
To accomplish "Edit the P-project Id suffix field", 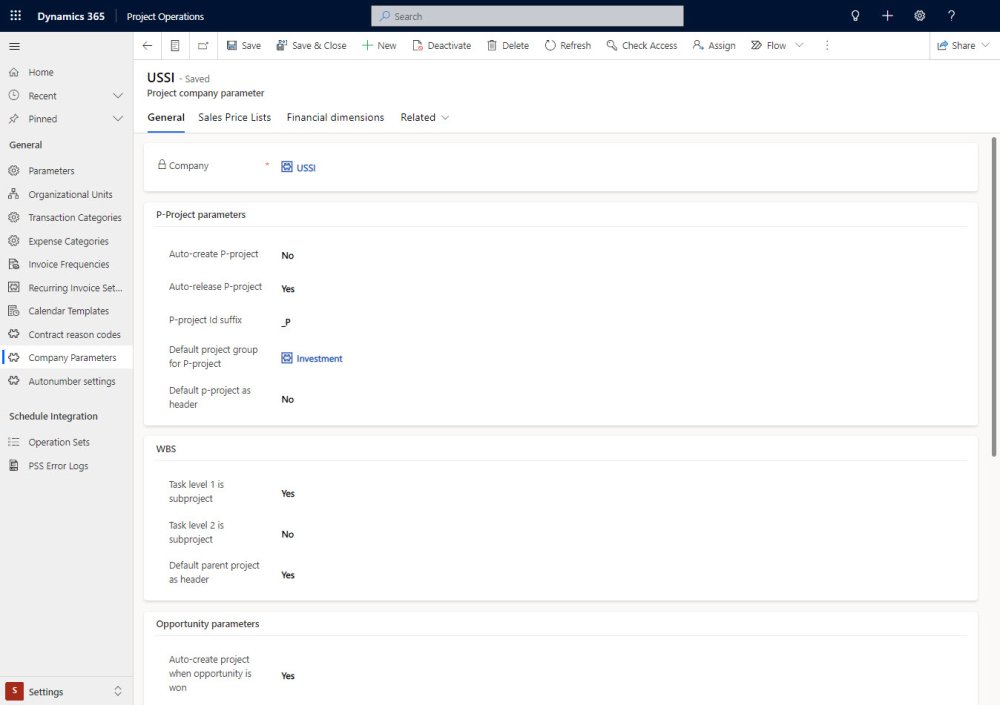I will coord(286,322).
